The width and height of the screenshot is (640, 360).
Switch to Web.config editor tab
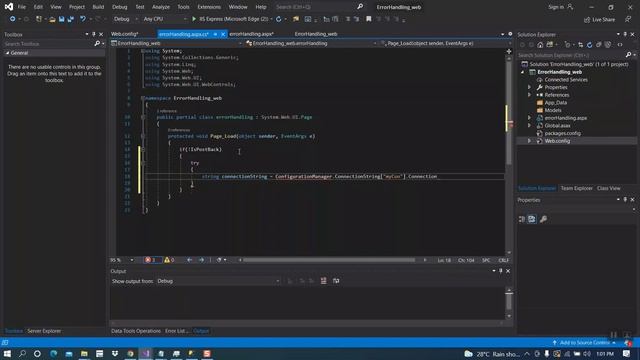pyautogui.click(x=124, y=34)
